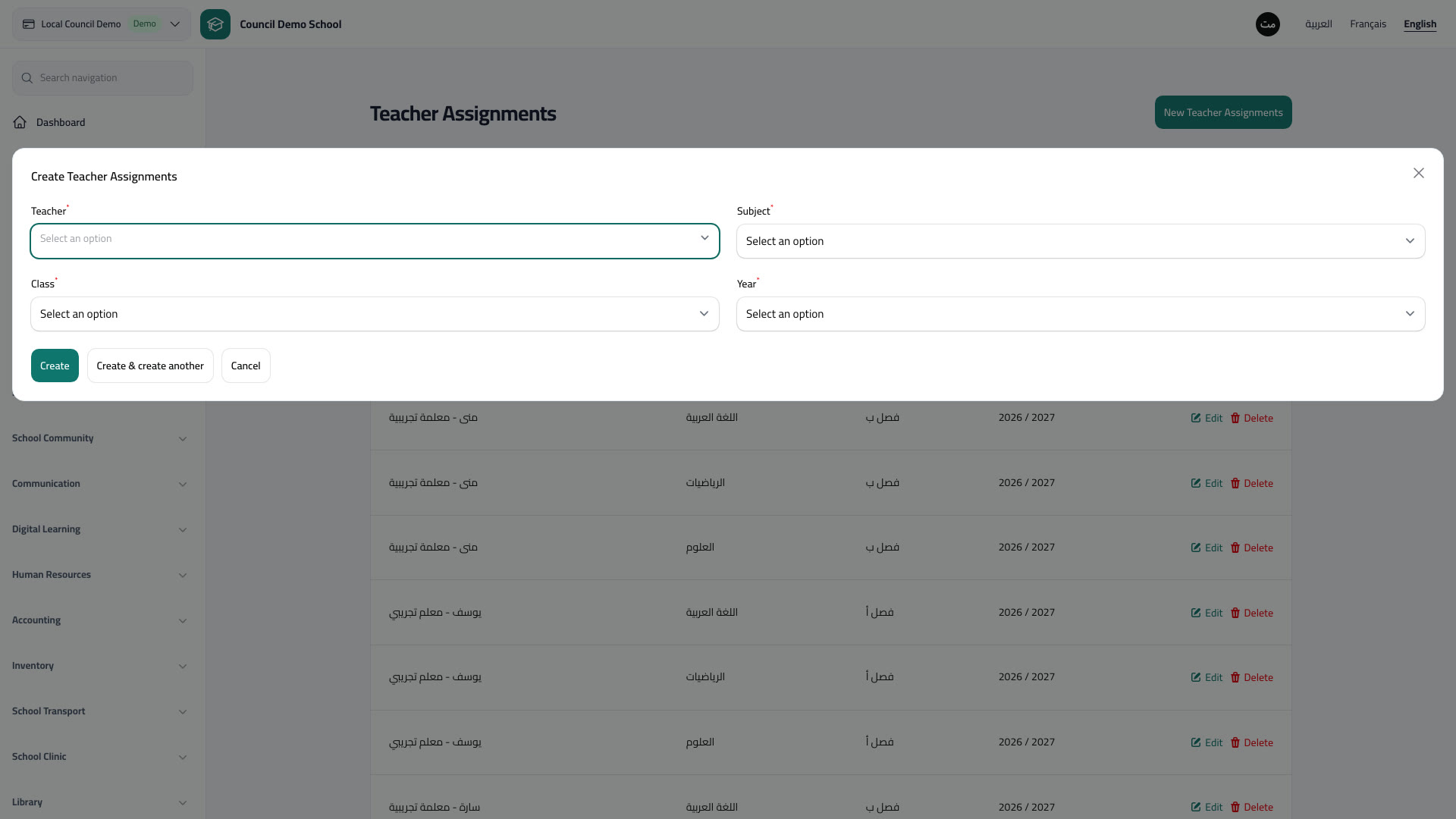Switch language to Français
Screen dimensions: 1456x819
(1368, 24)
